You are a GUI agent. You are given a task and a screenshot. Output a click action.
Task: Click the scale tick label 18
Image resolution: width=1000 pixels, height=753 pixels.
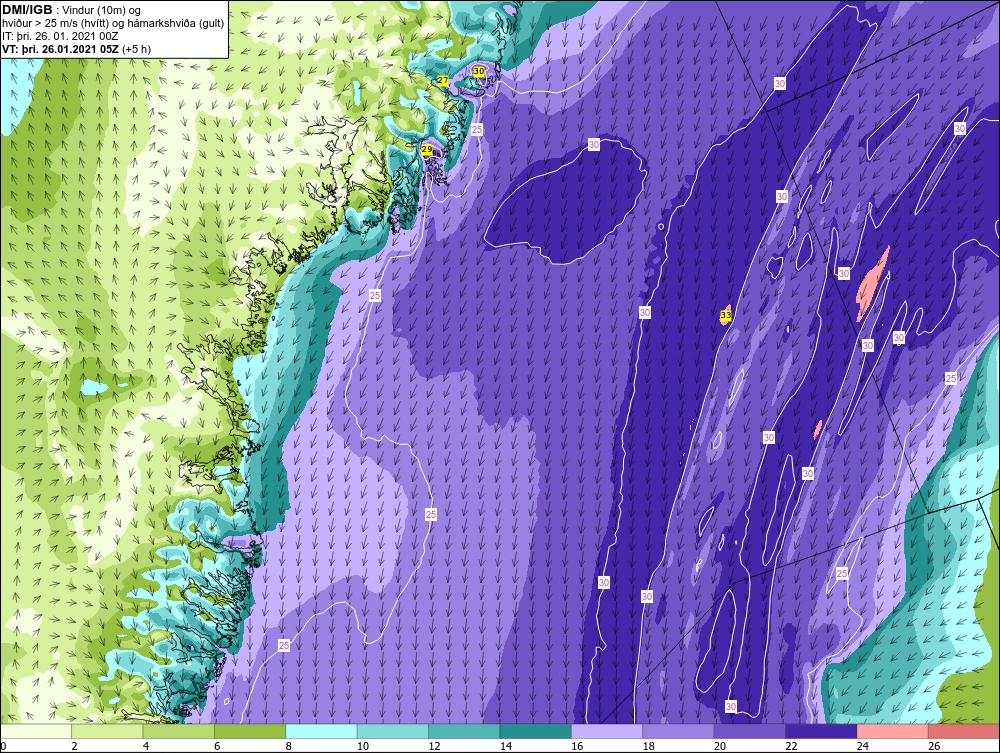[649, 746]
